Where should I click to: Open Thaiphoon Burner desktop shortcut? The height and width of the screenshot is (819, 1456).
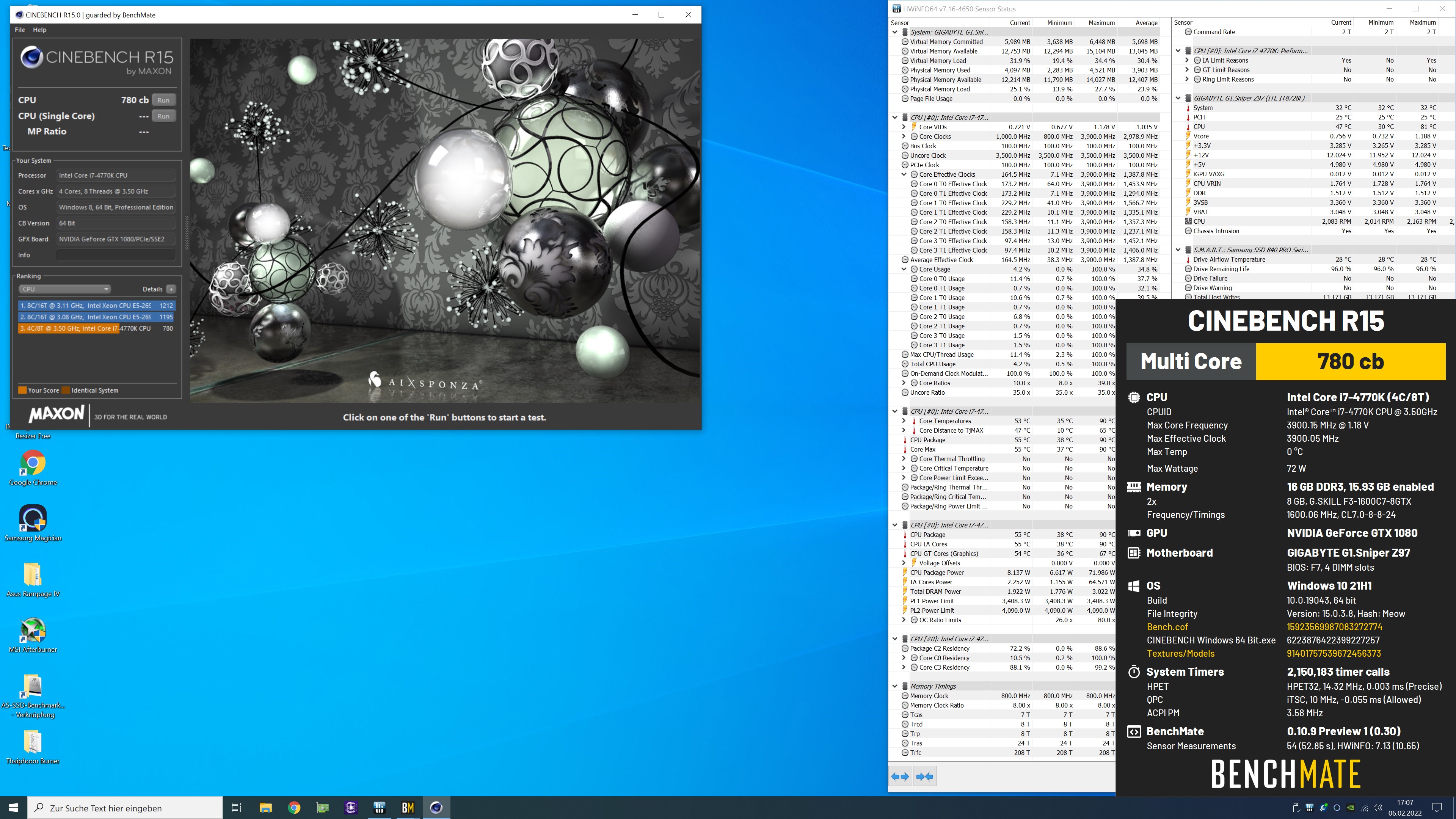coord(33,747)
